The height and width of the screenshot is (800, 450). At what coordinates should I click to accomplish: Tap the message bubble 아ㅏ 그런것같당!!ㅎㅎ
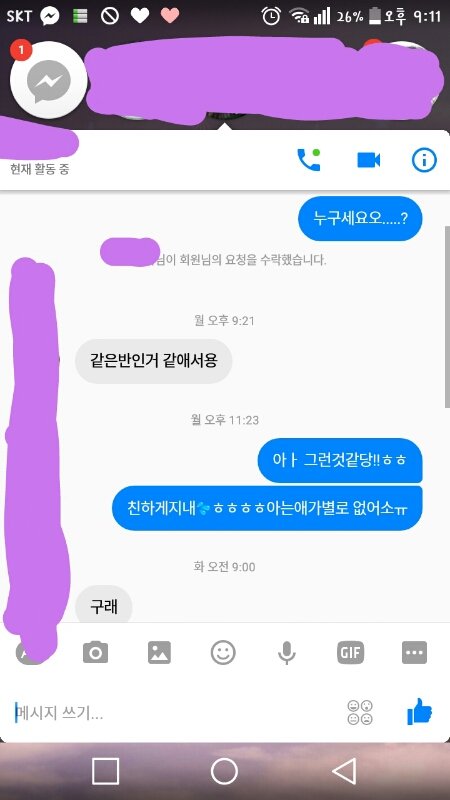340,460
